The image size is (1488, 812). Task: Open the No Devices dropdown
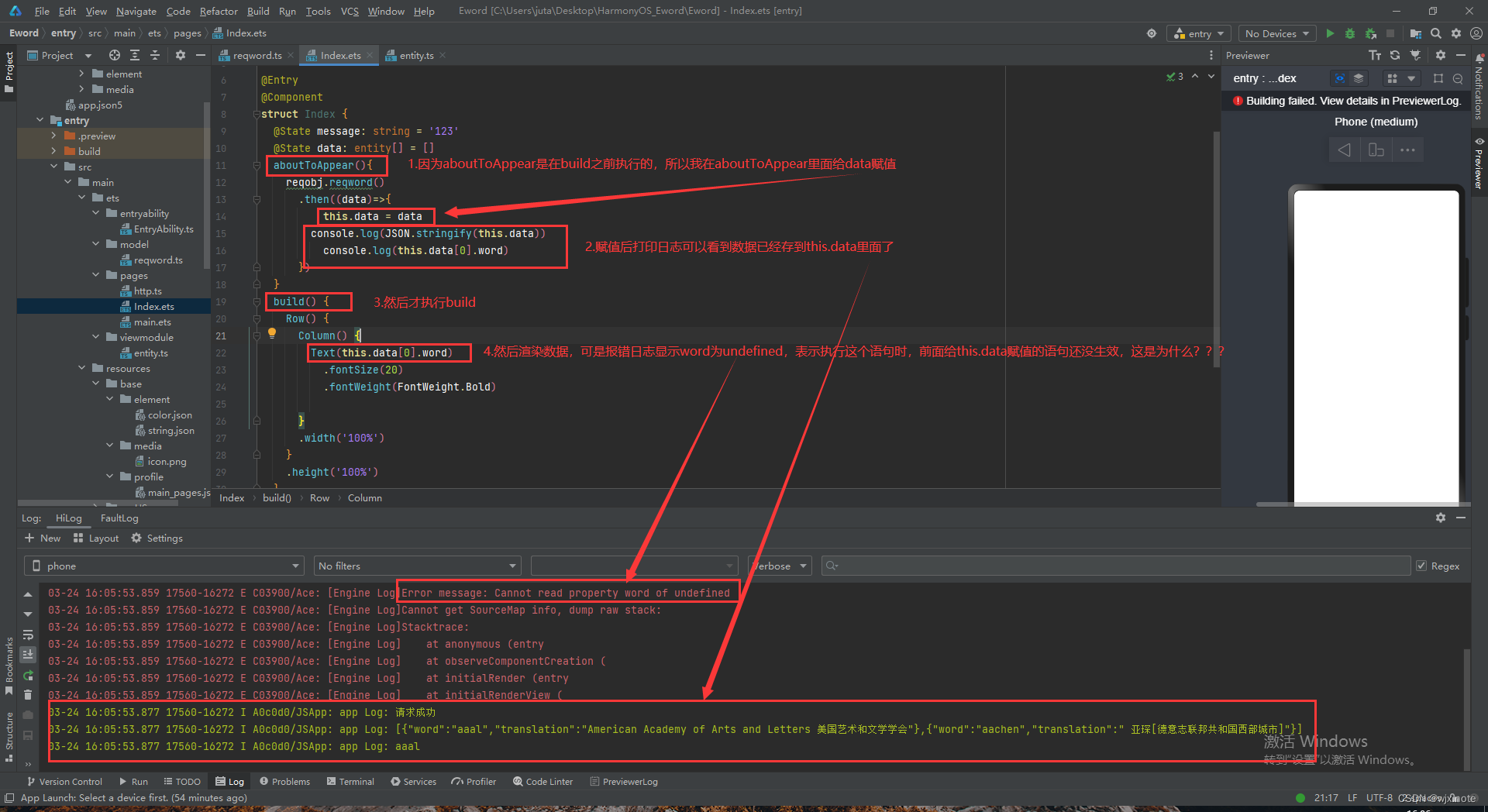click(x=1276, y=33)
